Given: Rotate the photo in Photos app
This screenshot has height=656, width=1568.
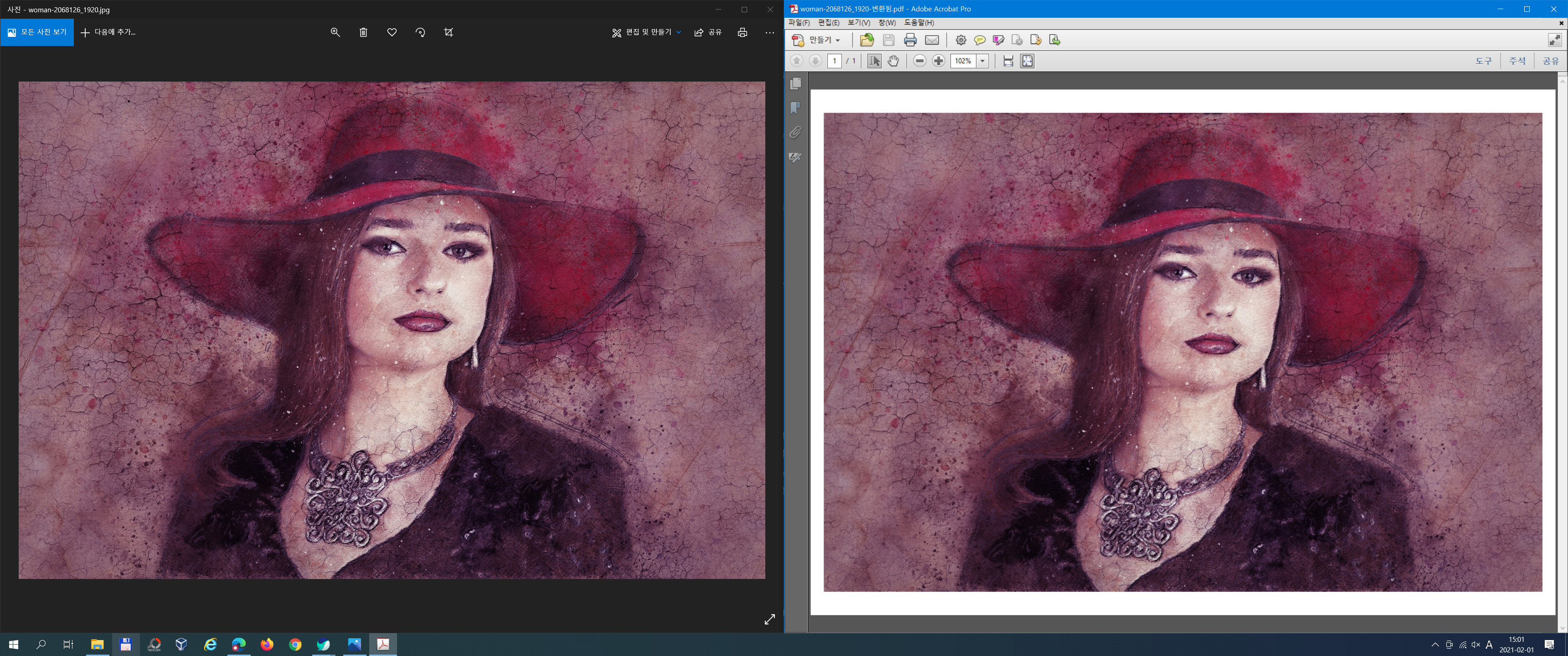Looking at the screenshot, I should tap(420, 32).
